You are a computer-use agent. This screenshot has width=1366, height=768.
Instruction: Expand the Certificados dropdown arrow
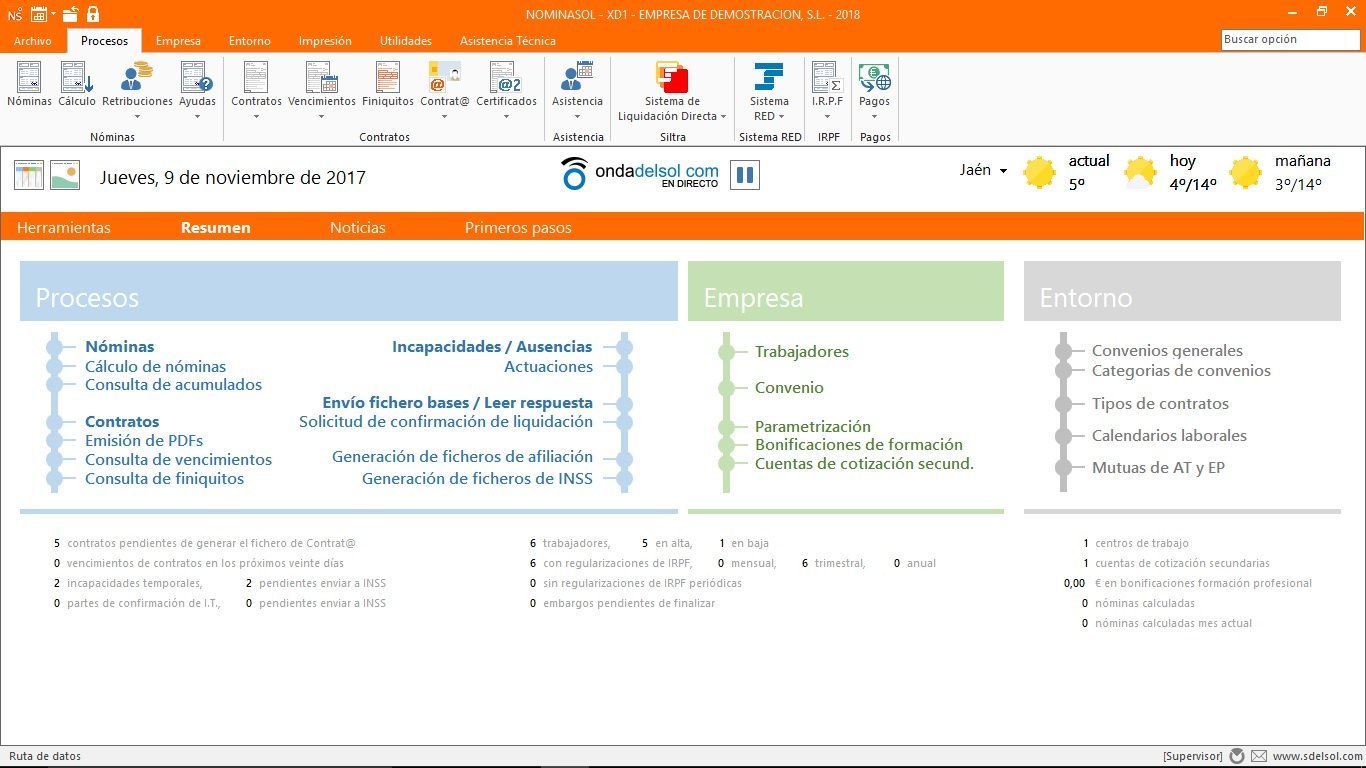coord(506,116)
